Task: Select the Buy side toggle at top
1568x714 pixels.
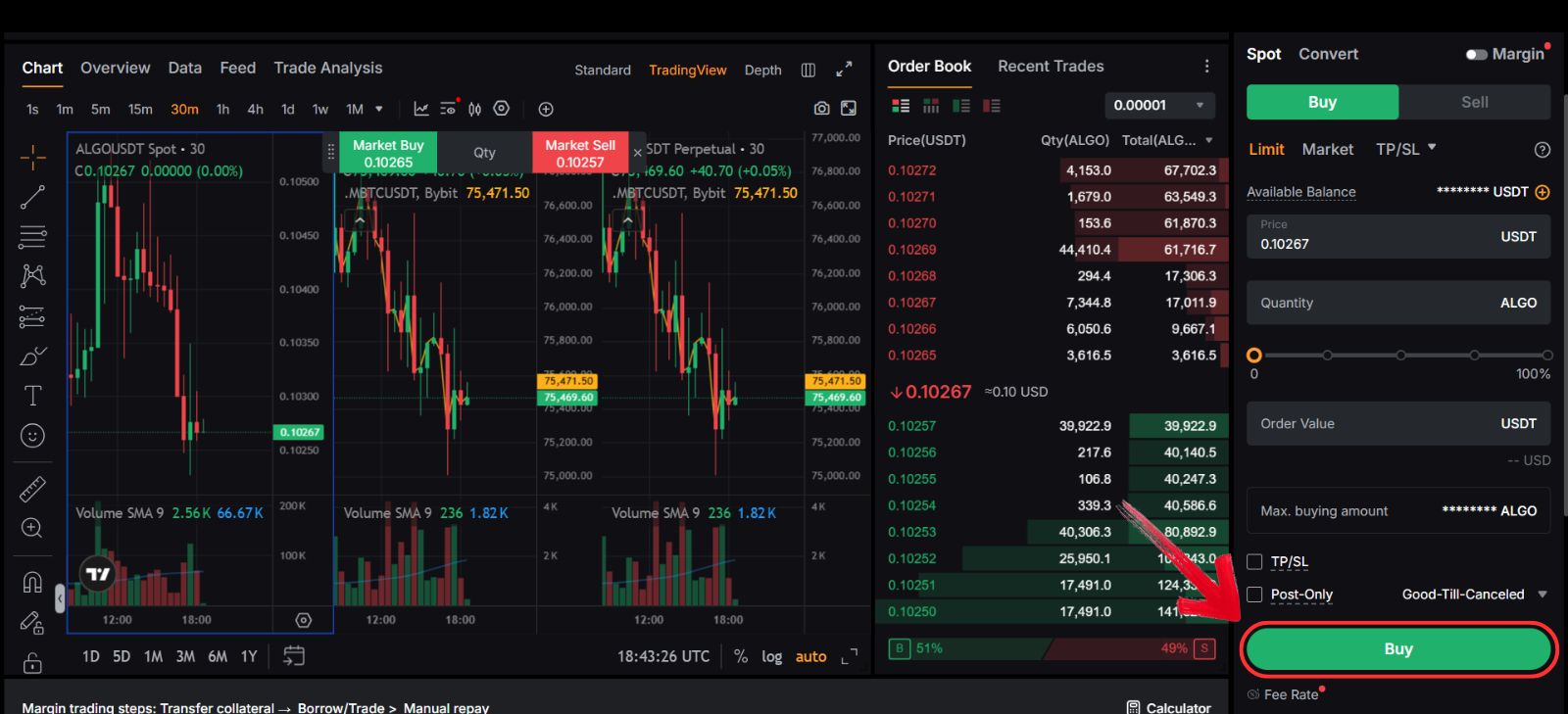Action: (1322, 102)
